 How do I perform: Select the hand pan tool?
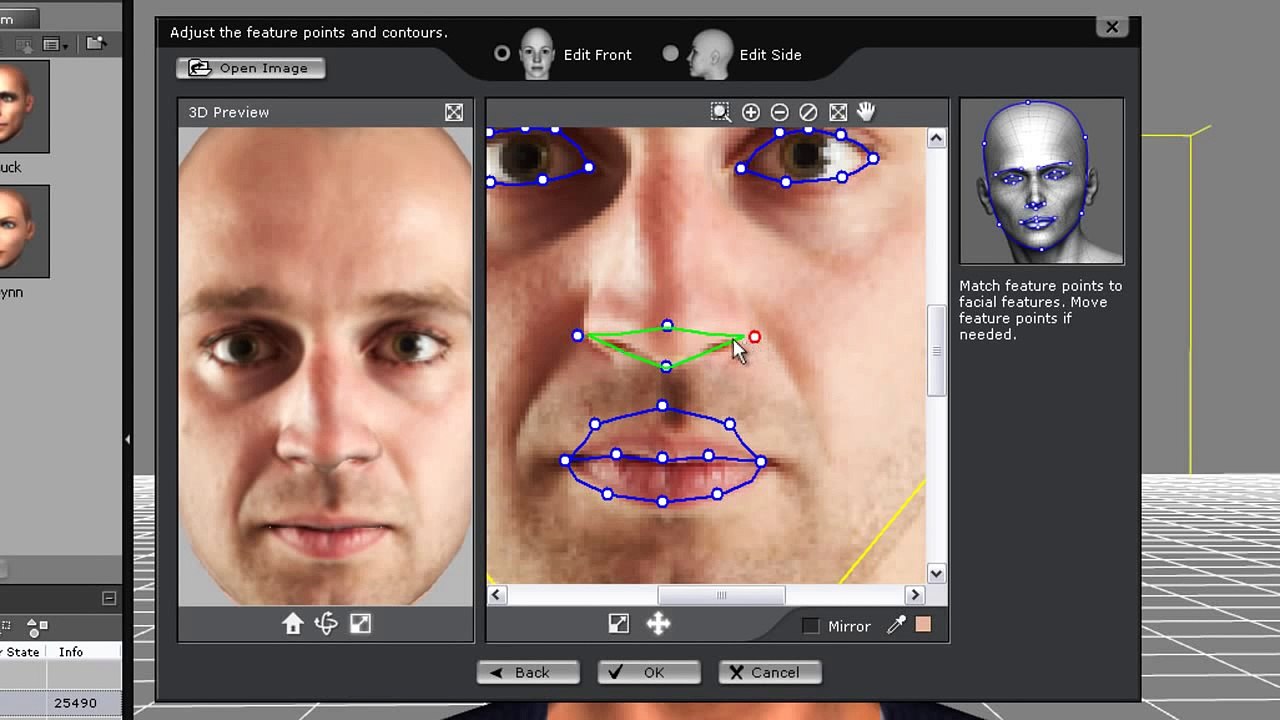click(866, 112)
